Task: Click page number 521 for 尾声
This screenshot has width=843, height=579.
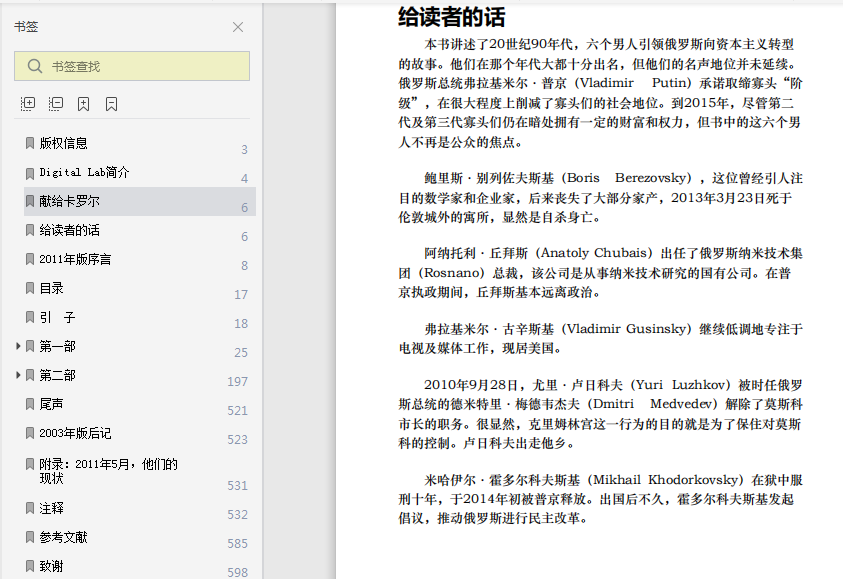Action: point(238,411)
